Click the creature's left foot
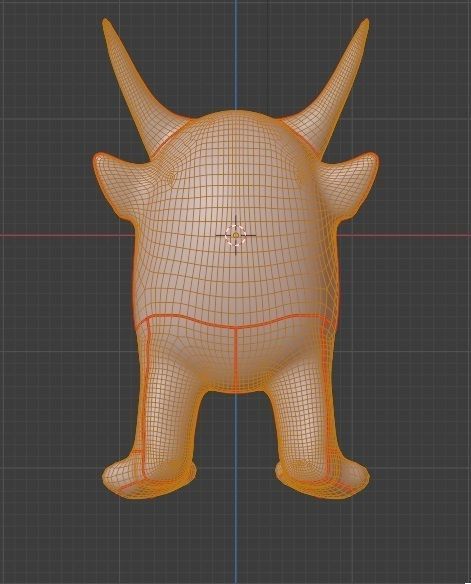This screenshot has width=471, height=584. [x=148, y=479]
